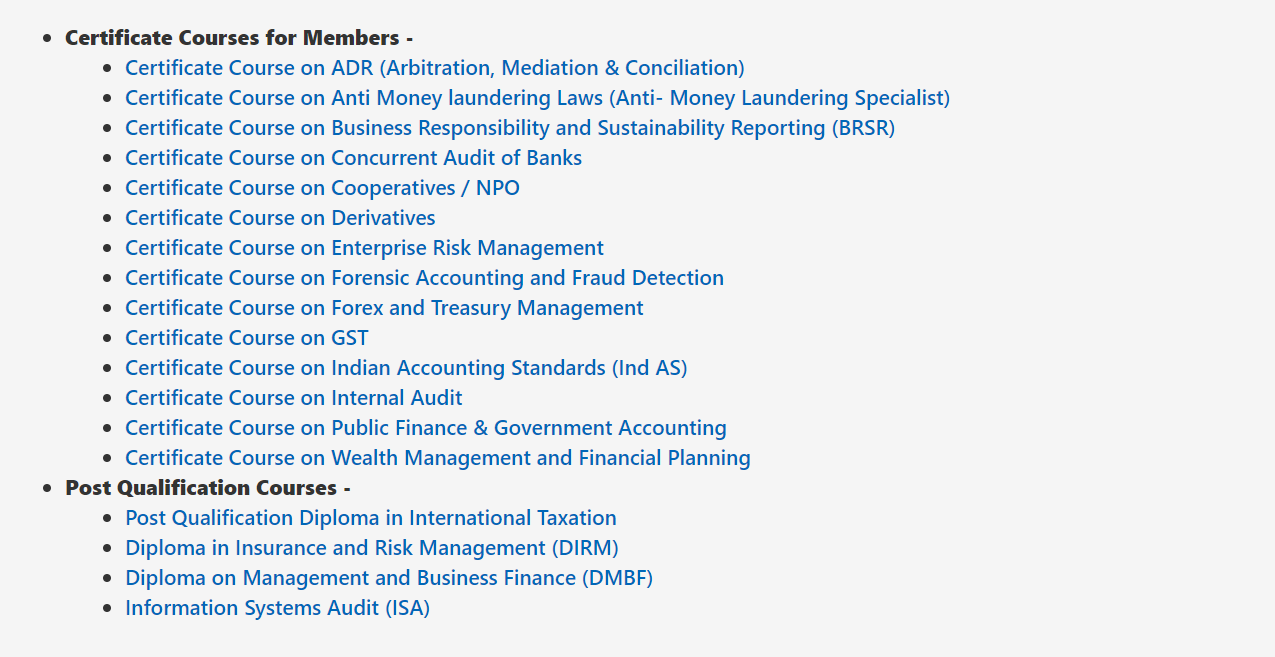Select Diploma in Insurance and Risk Management

point(371,548)
